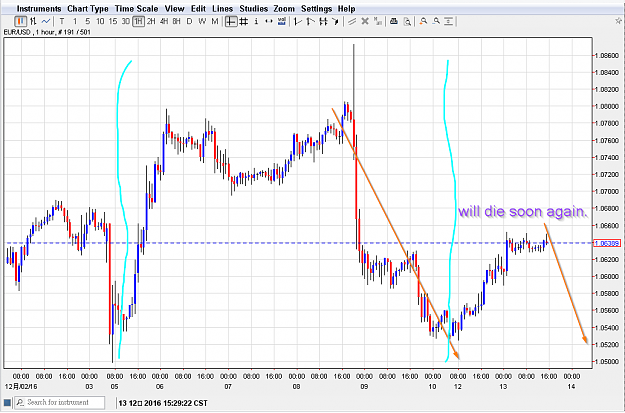Switch to 4H time scale
The width and height of the screenshot is (625, 413).
coord(164,21)
